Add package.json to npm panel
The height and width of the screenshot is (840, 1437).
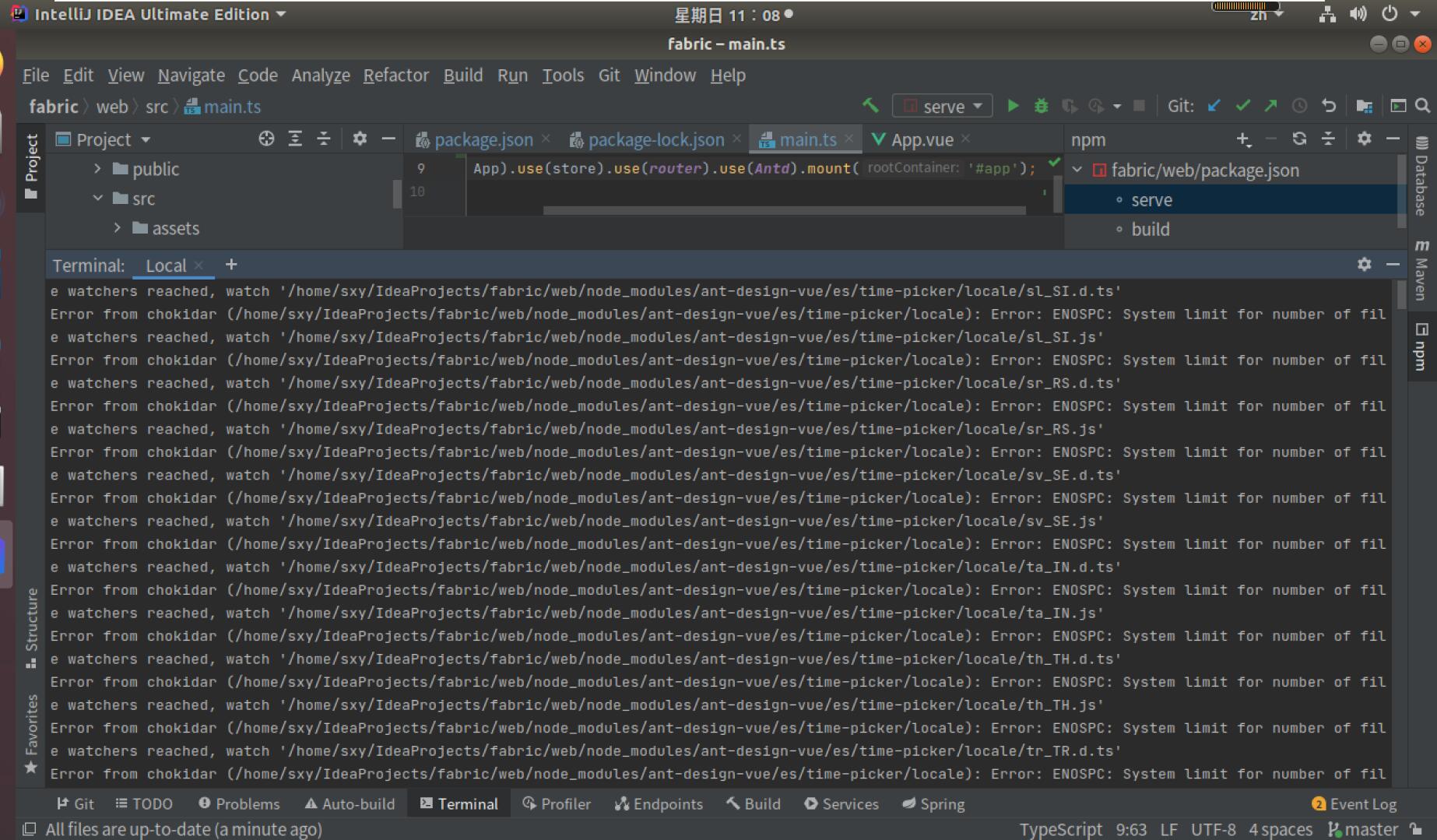point(1243,139)
